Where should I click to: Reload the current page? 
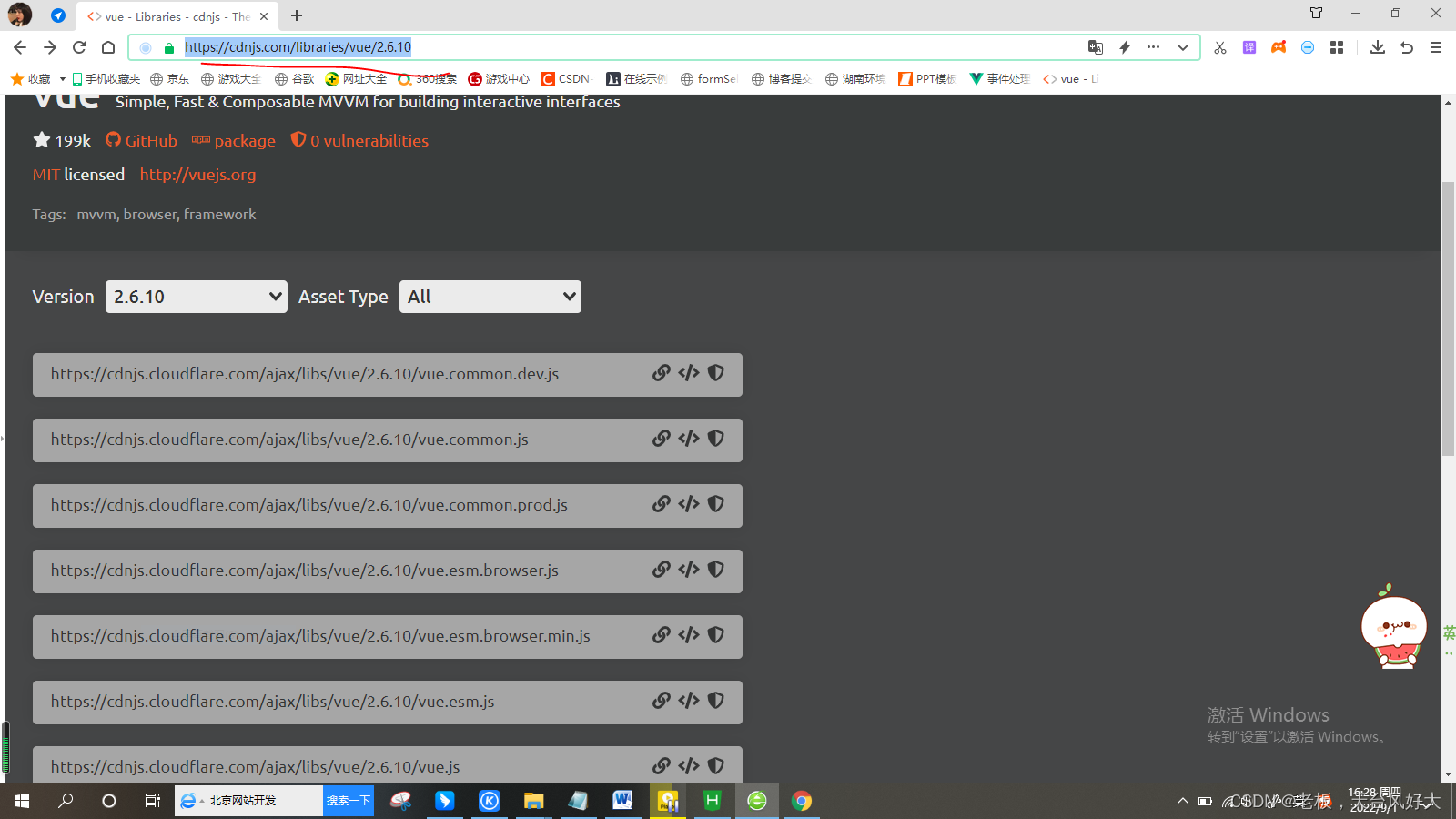[x=79, y=47]
